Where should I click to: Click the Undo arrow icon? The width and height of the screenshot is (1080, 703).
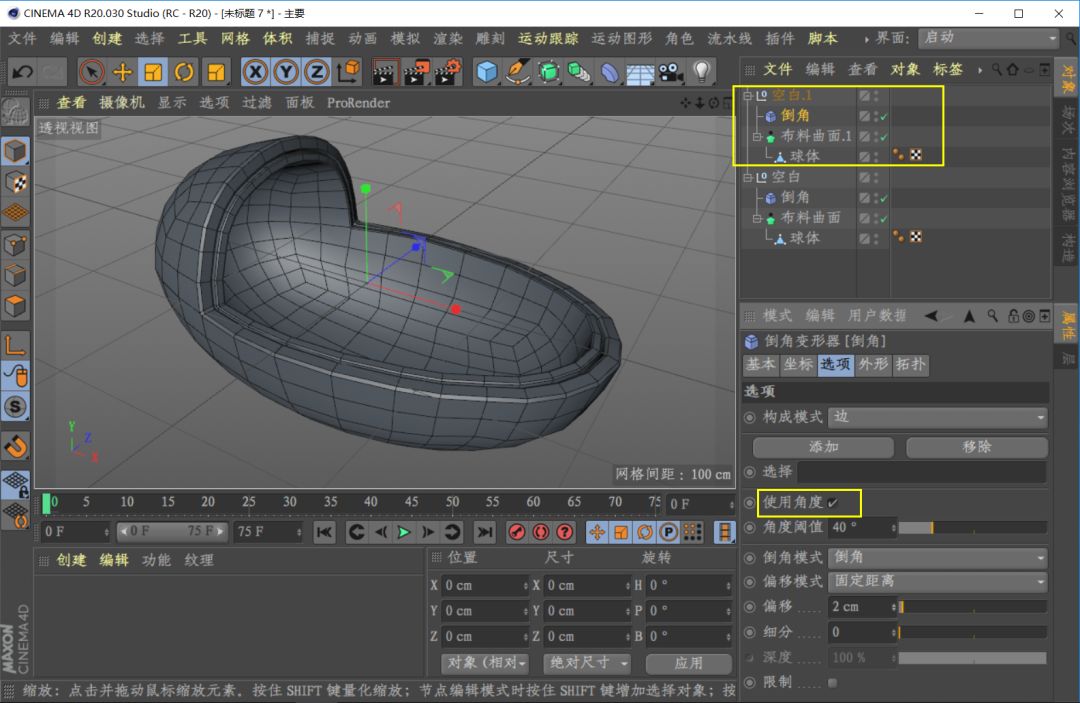(x=22, y=72)
